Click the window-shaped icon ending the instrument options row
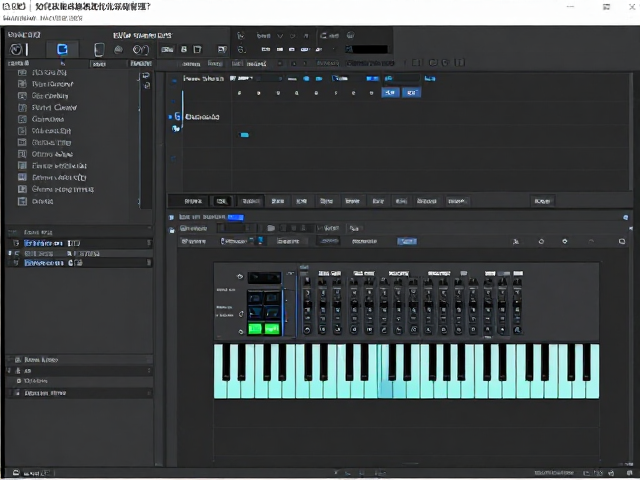640x480 pixels. (622, 241)
